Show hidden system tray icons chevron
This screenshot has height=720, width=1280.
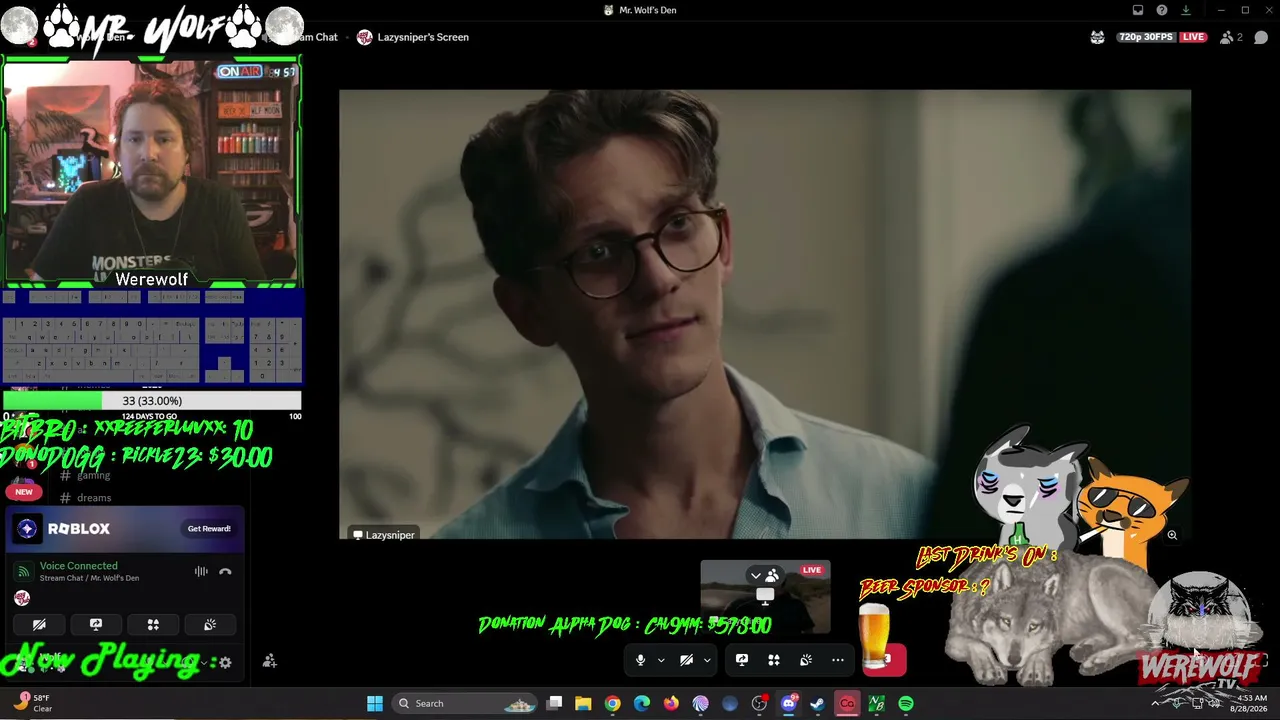pyautogui.click(x=1156, y=703)
